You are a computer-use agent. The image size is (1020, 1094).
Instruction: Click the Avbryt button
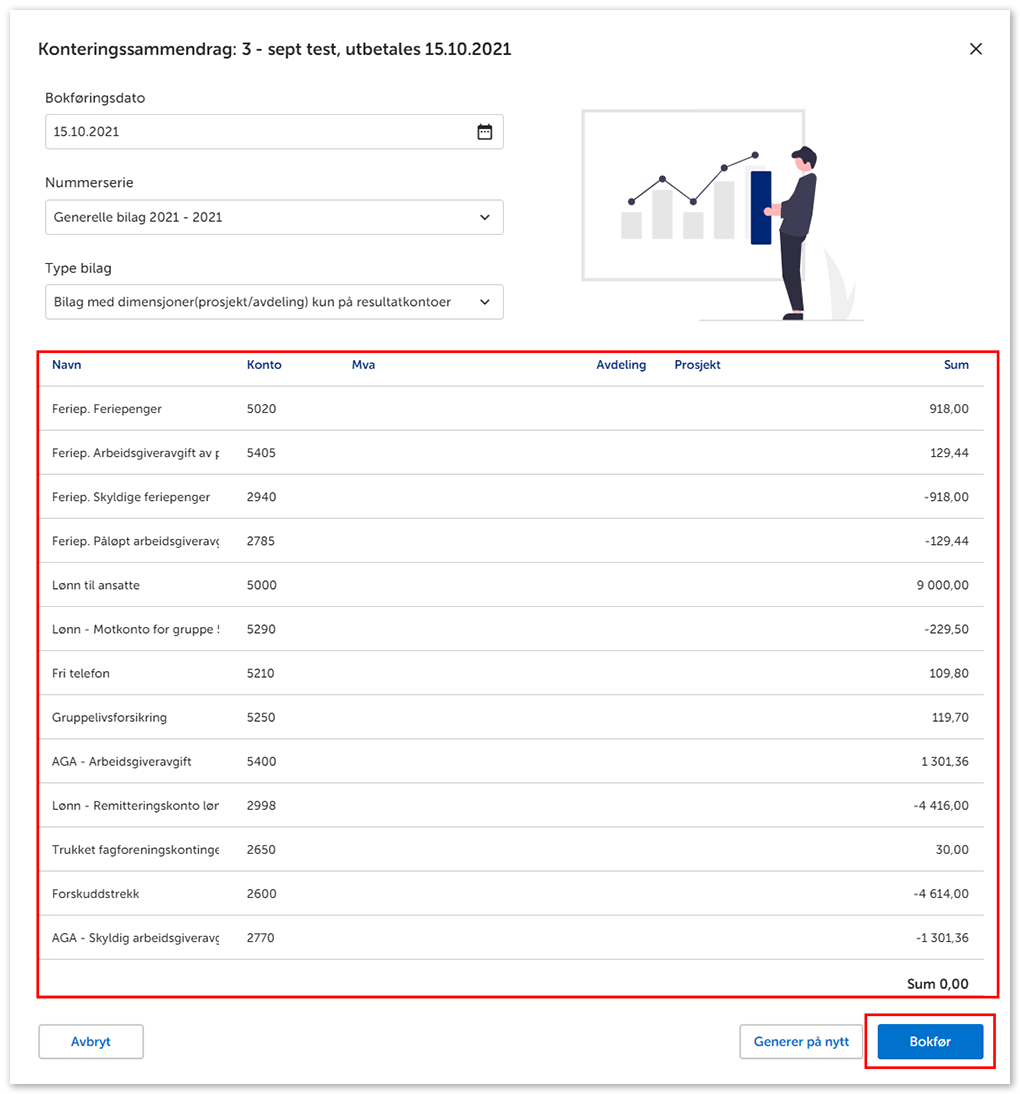91,1041
